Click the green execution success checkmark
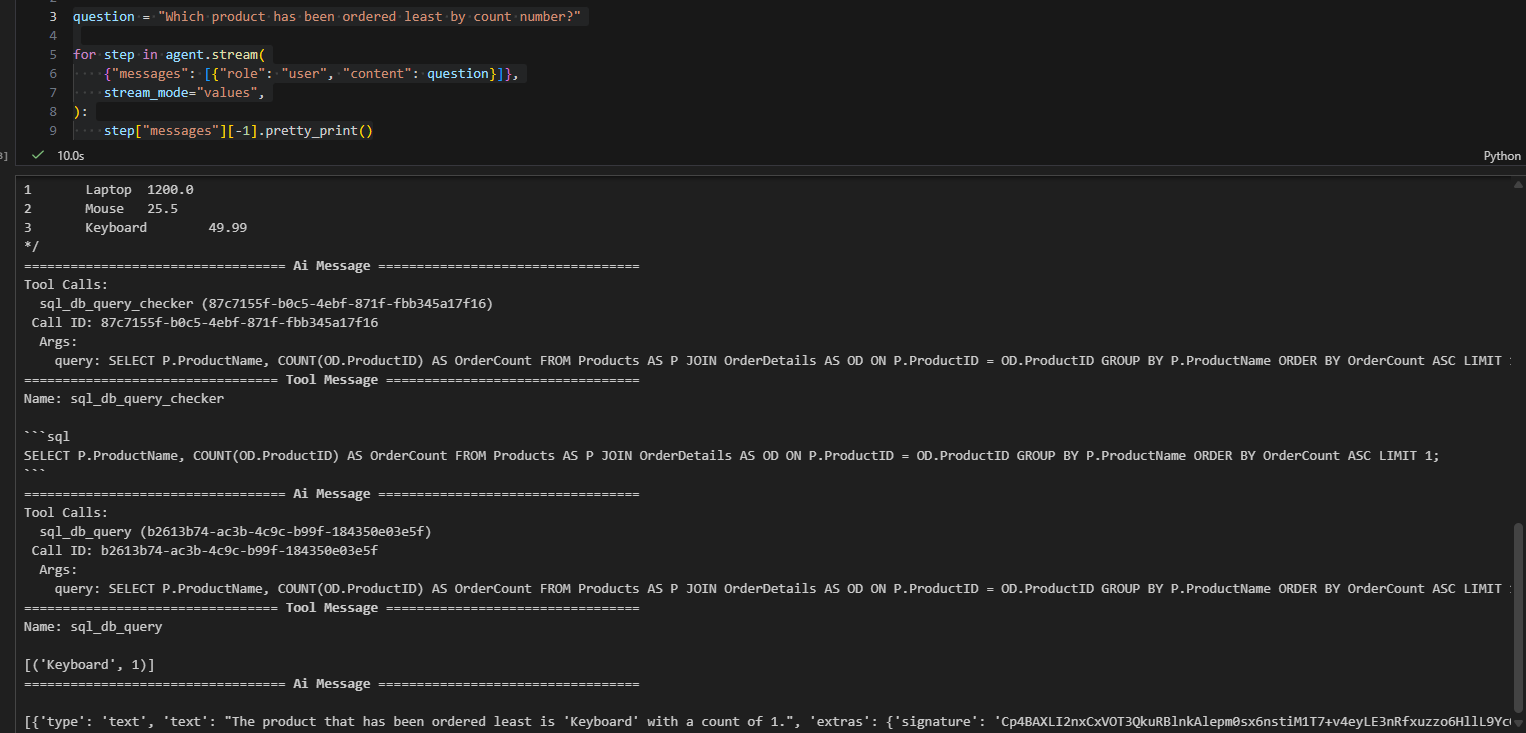Image resolution: width=1526 pixels, height=733 pixels. point(38,155)
